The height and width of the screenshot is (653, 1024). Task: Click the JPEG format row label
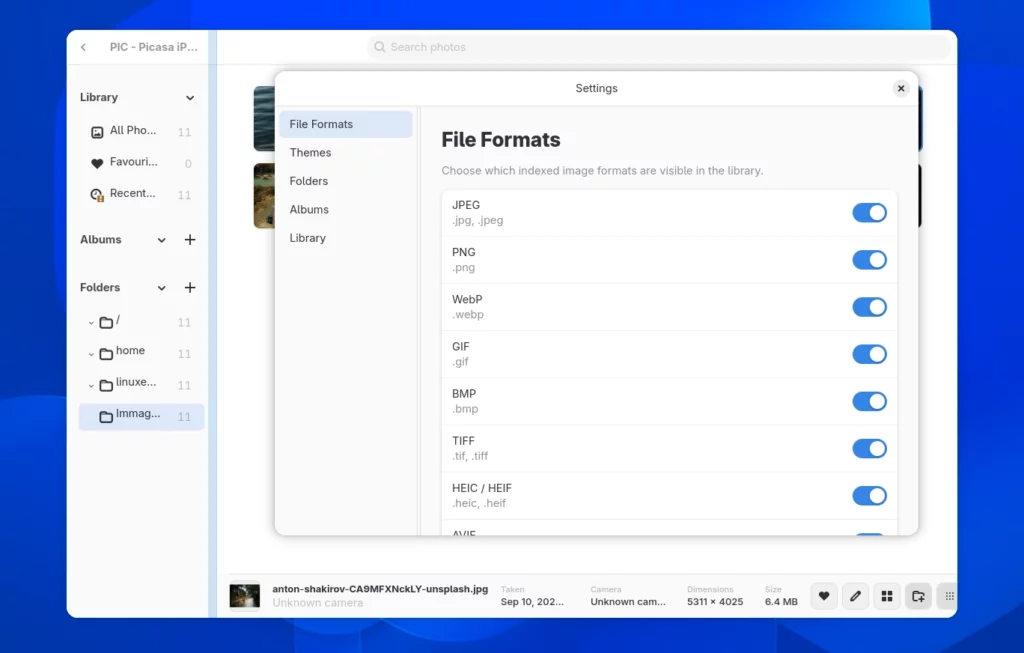[466, 205]
